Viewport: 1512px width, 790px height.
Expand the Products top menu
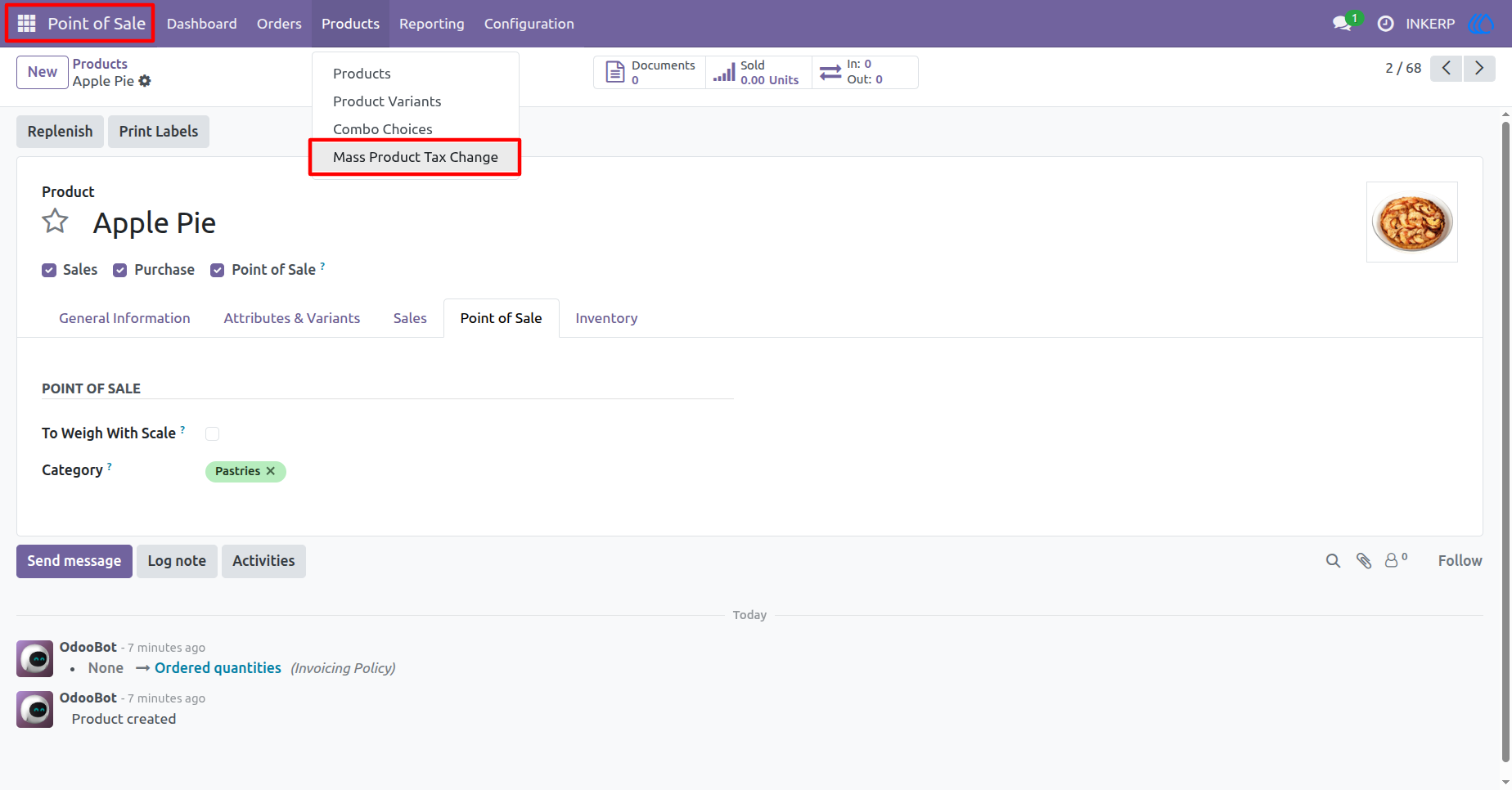[350, 24]
